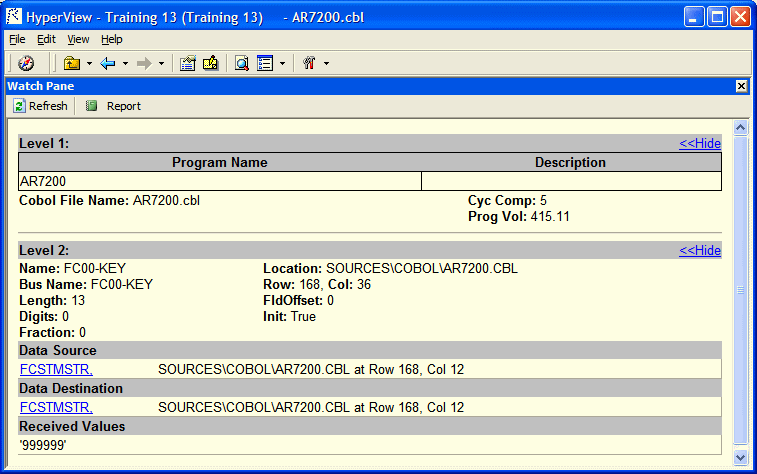
Task: Click the yellow locked-folder toolbar icon
Action: 210,63
